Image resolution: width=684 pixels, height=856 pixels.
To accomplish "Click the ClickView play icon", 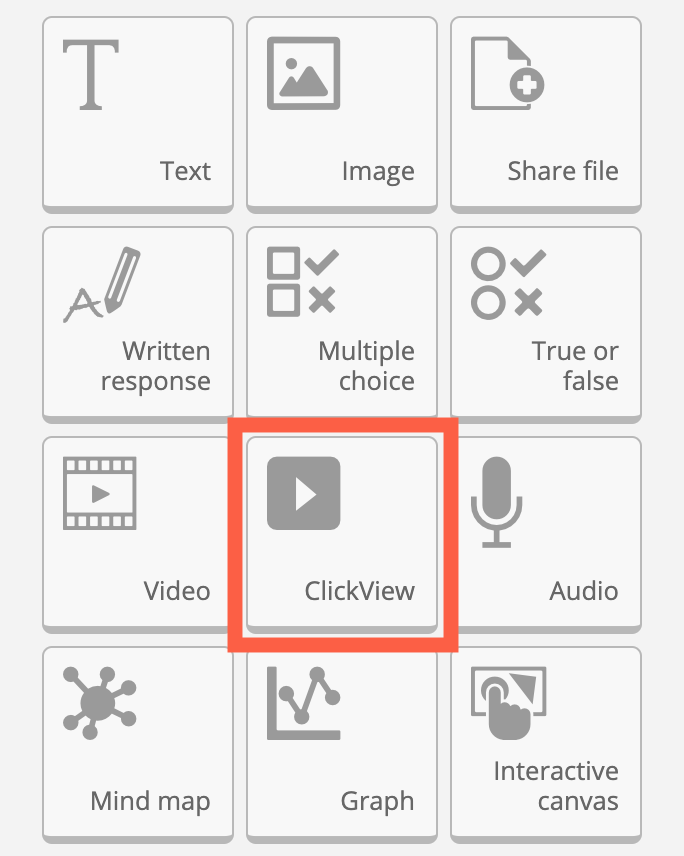I will 304,494.
